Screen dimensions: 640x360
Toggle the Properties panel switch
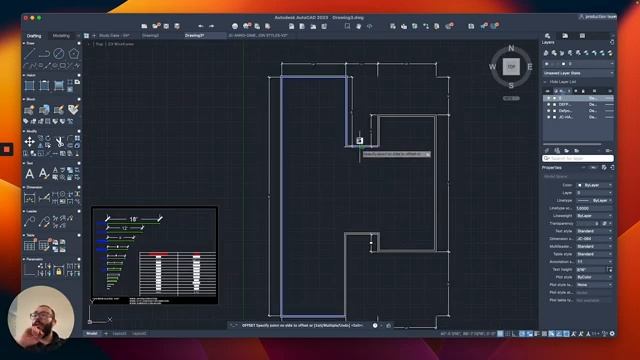click(x=593, y=168)
